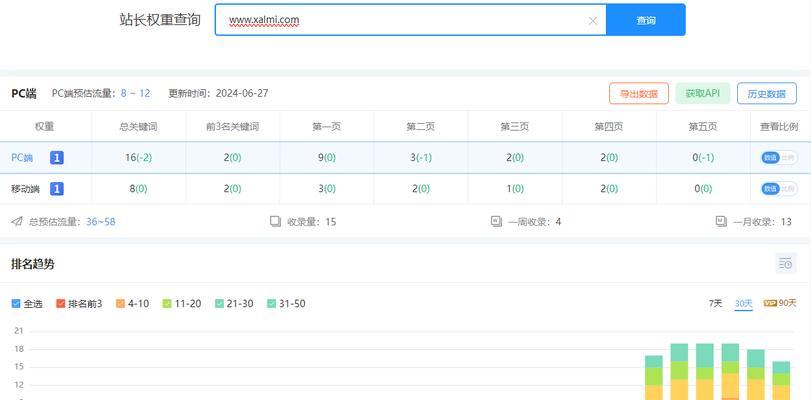The height and width of the screenshot is (400, 811).
Task: Open 历史数据 history data
Action: pos(767,94)
